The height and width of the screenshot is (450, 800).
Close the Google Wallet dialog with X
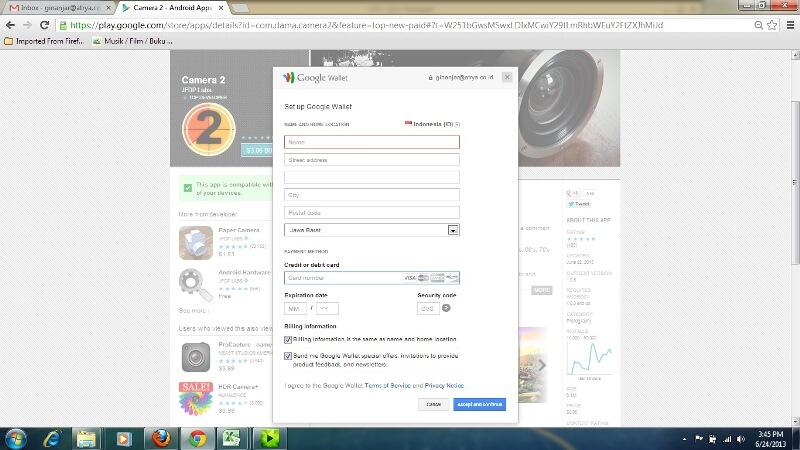click(507, 77)
